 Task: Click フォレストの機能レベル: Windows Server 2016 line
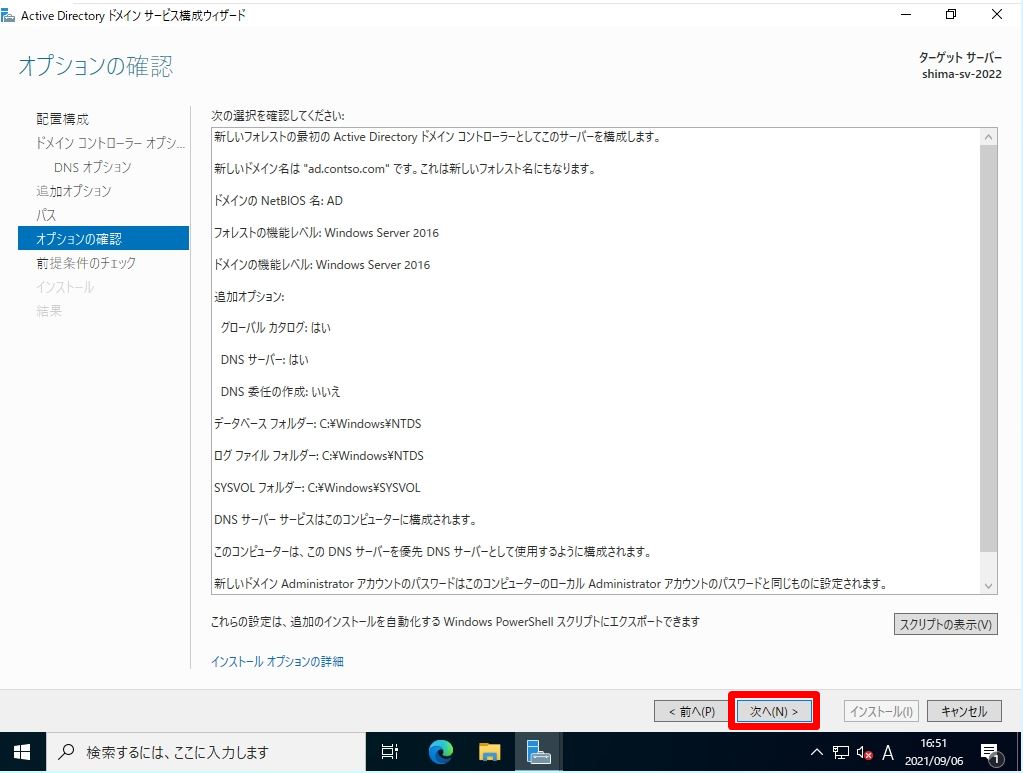click(x=326, y=232)
